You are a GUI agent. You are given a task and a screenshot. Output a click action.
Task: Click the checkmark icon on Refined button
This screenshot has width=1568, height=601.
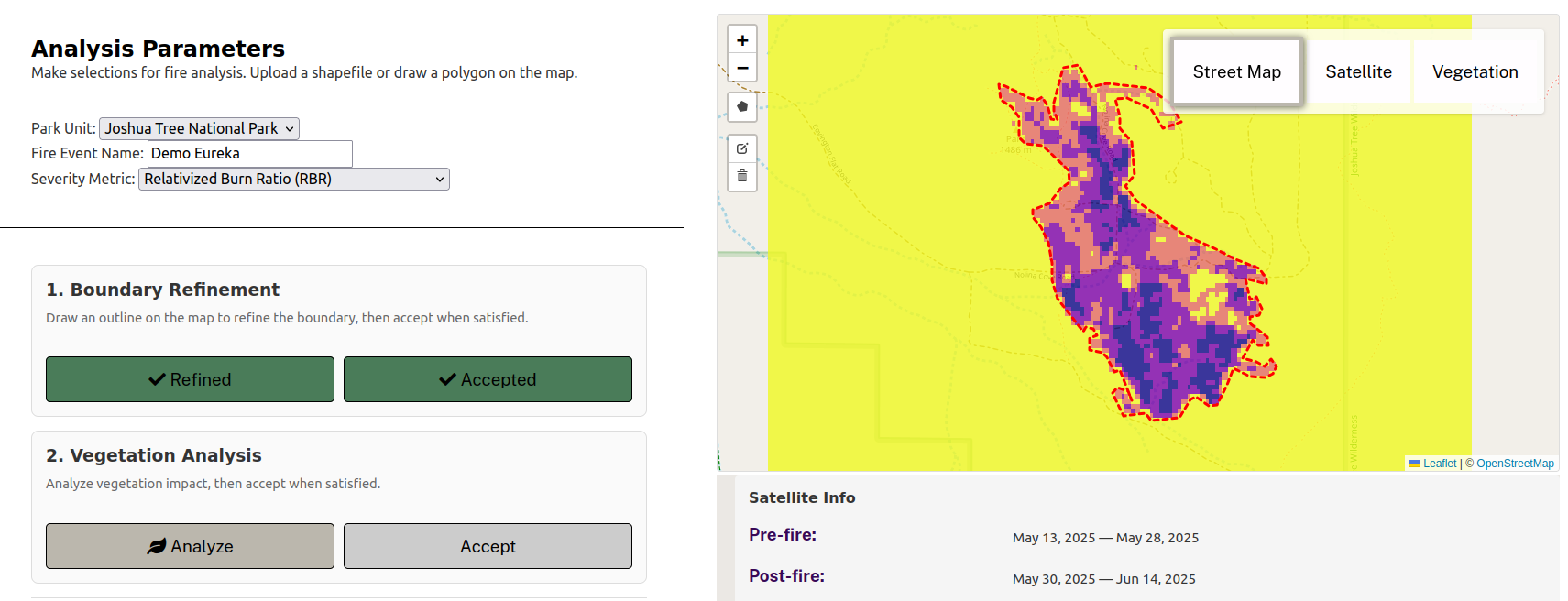point(157,379)
